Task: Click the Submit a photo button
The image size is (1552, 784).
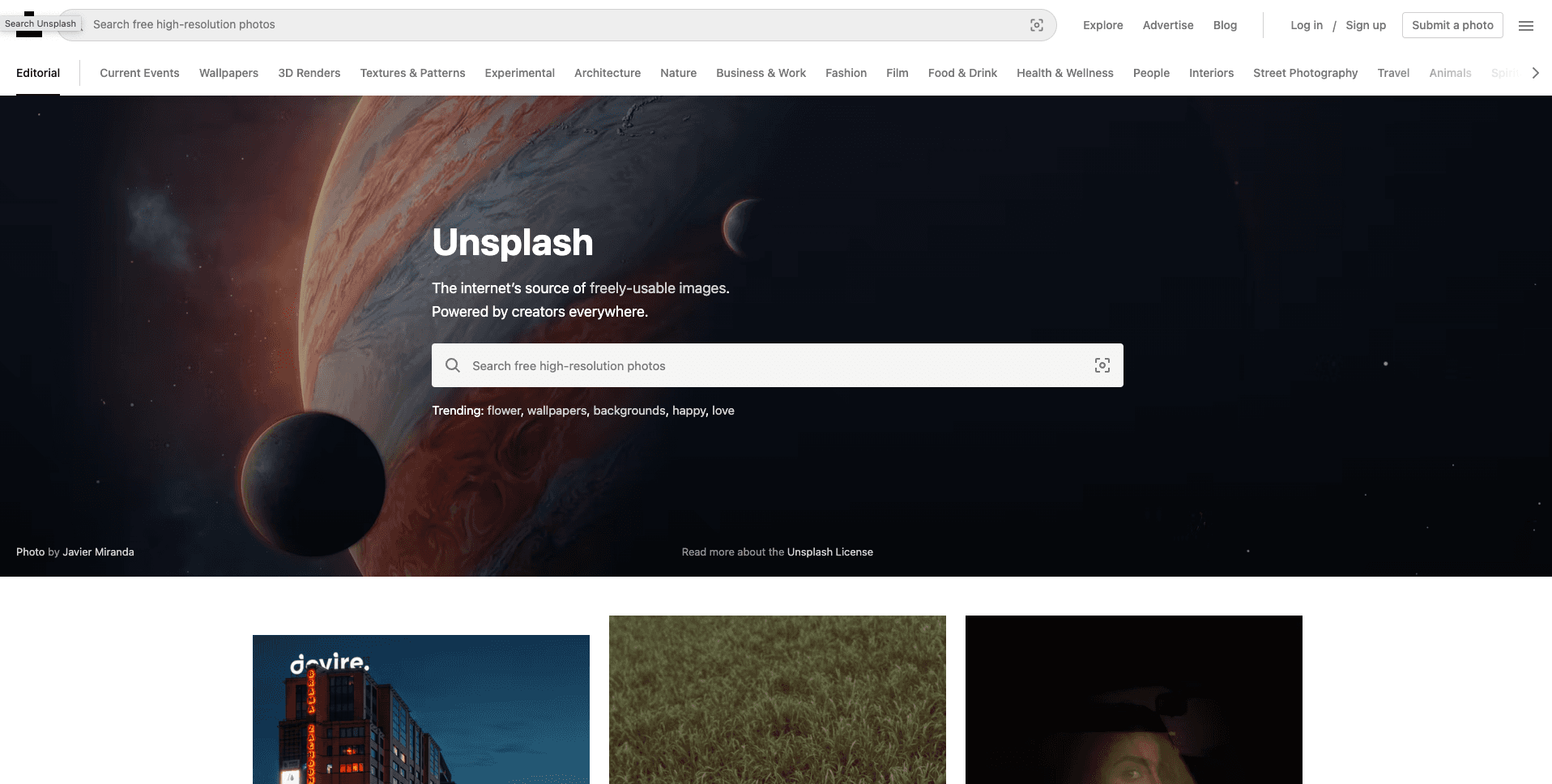Action: (1452, 25)
